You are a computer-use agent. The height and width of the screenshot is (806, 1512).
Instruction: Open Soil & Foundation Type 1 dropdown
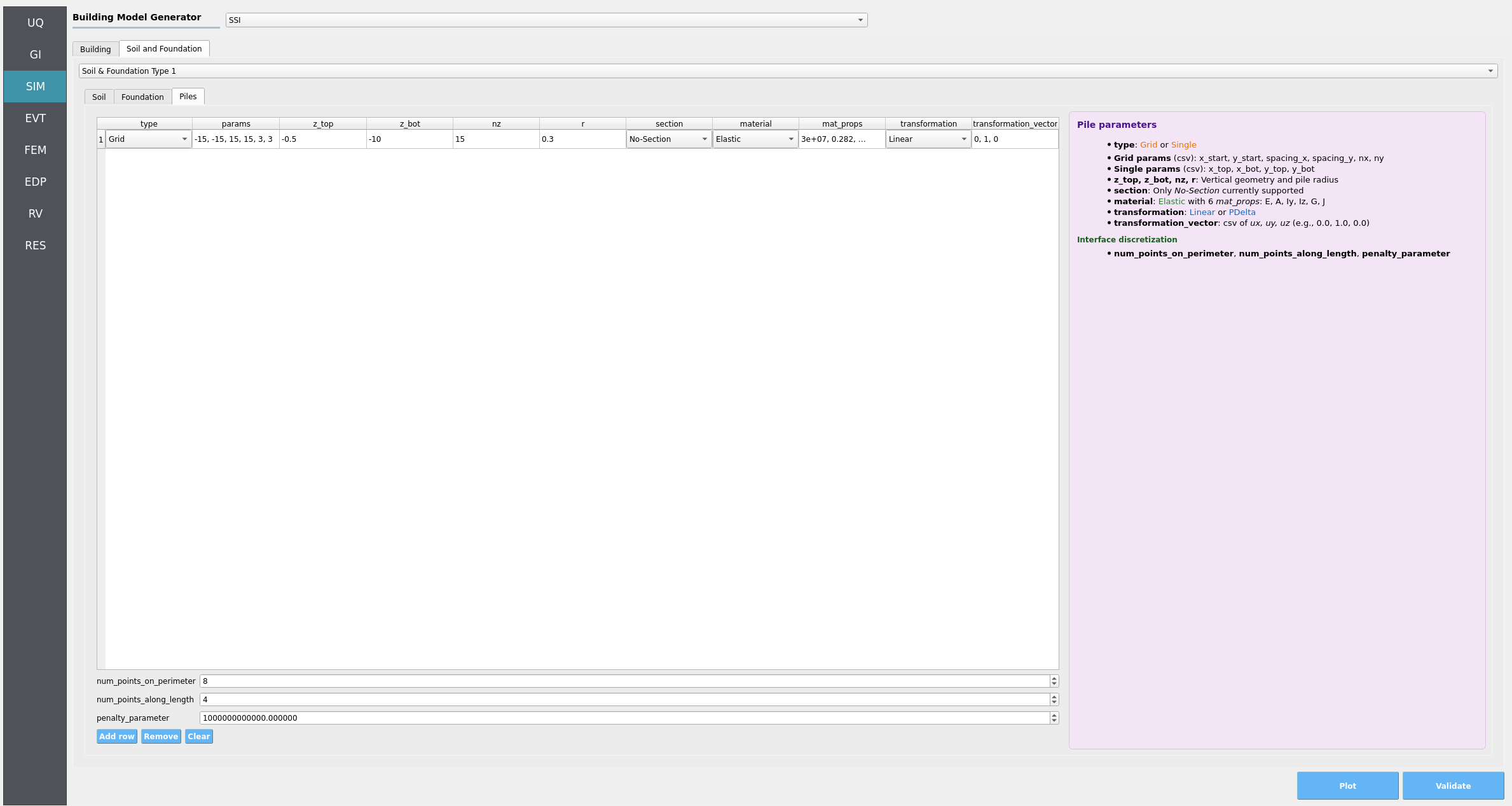click(787, 71)
